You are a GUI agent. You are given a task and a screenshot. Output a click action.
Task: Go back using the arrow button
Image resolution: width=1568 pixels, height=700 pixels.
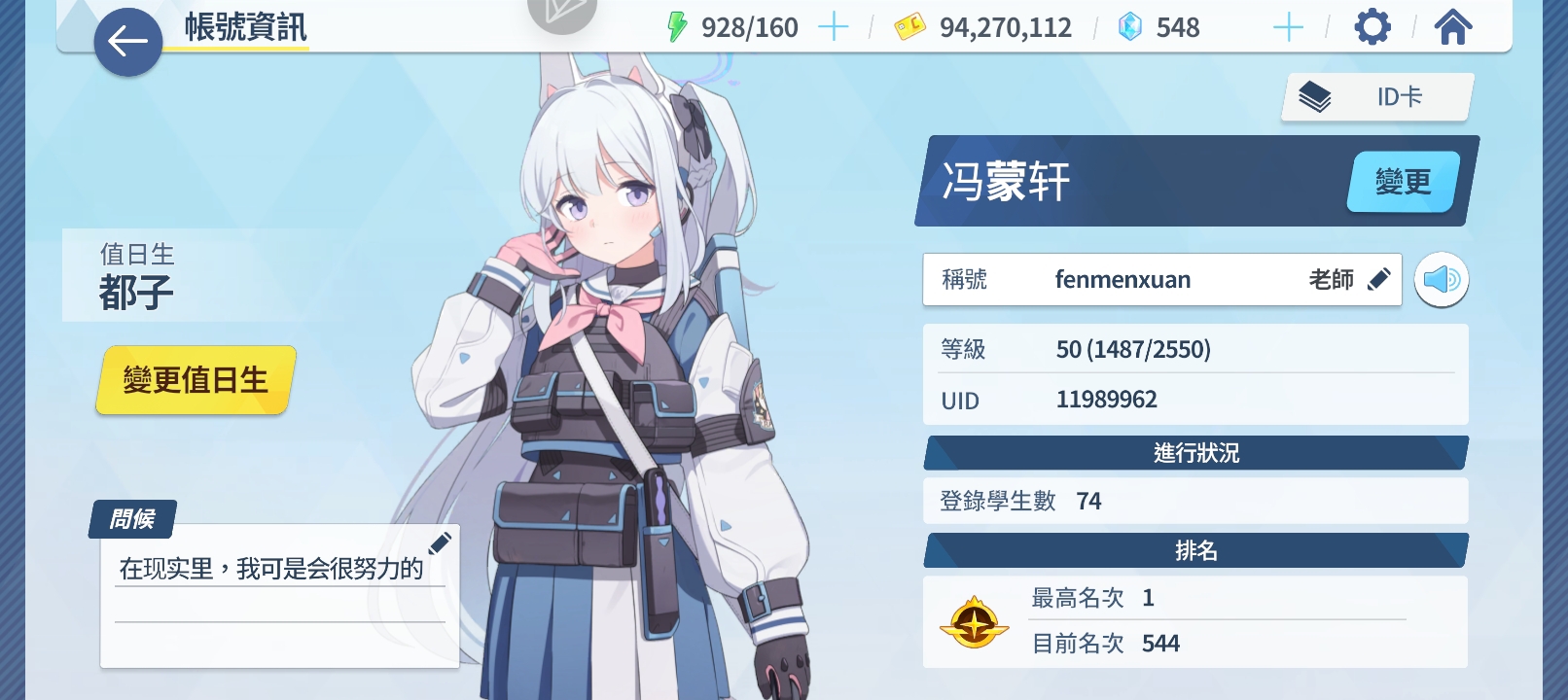[127, 42]
